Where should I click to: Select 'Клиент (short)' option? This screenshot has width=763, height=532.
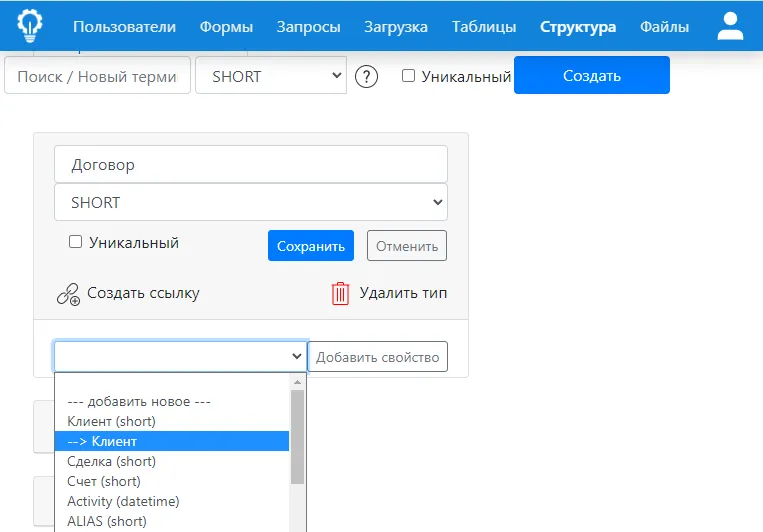(x=172, y=422)
